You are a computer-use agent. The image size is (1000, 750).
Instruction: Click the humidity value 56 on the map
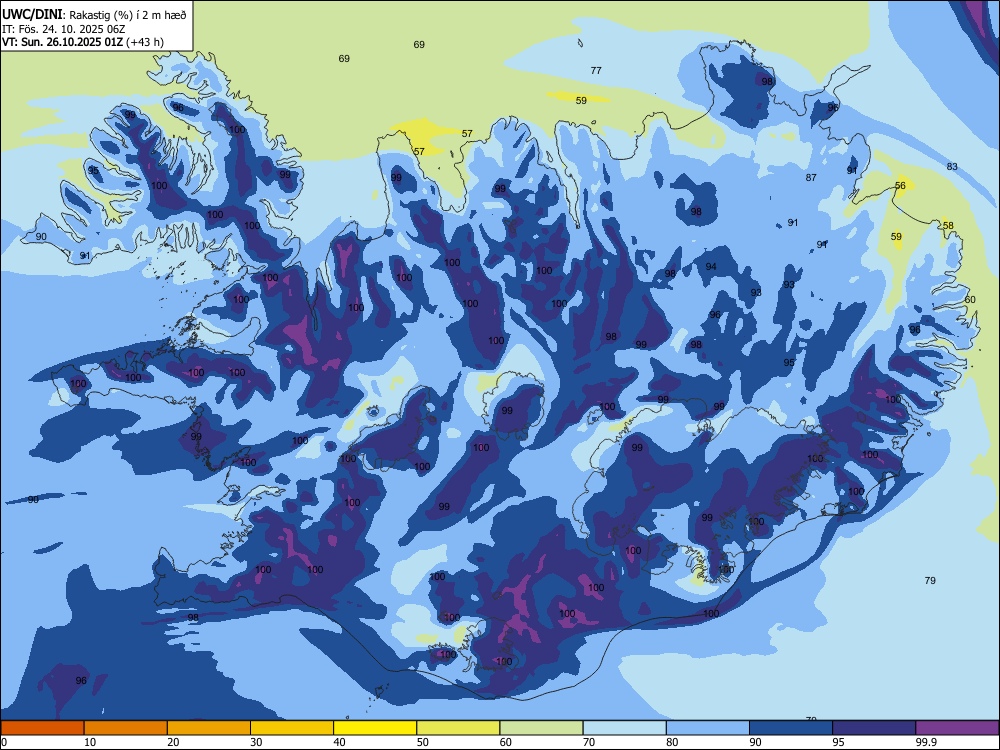[900, 186]
